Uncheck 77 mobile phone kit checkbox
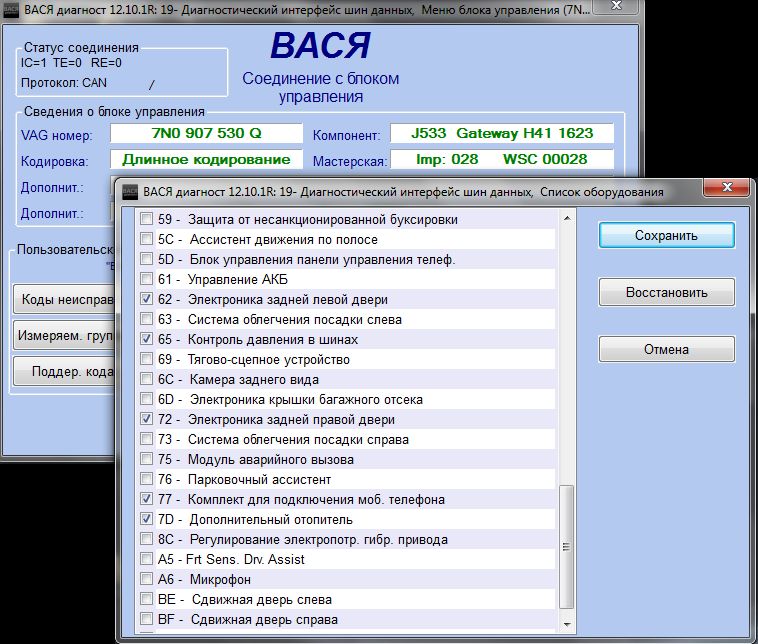Screen dimensions: 758x644 146,499
